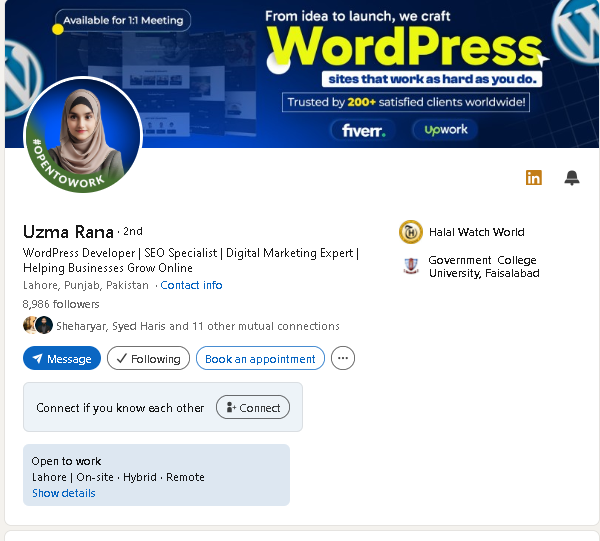Click the notification bell icon
The image size is (600, 541).
pyautogui.click(x=572, y=178)
